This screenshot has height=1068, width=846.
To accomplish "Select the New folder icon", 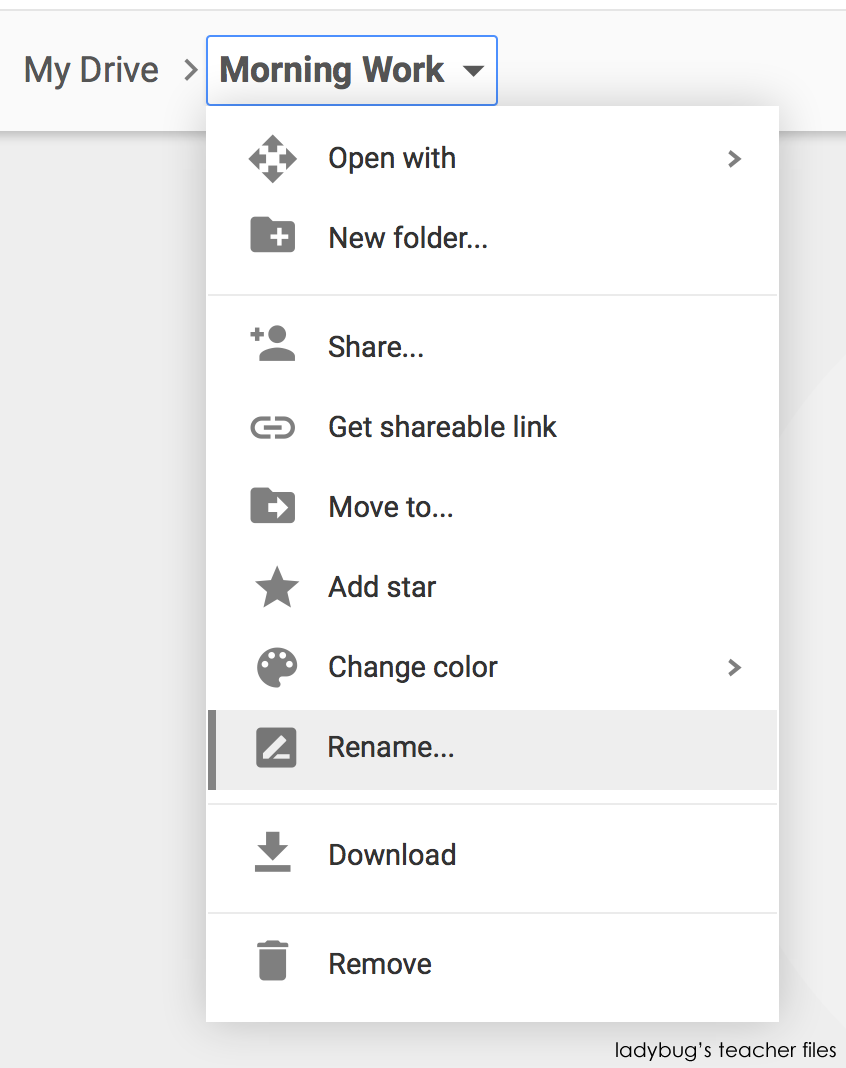I will (x=272, y=238).
